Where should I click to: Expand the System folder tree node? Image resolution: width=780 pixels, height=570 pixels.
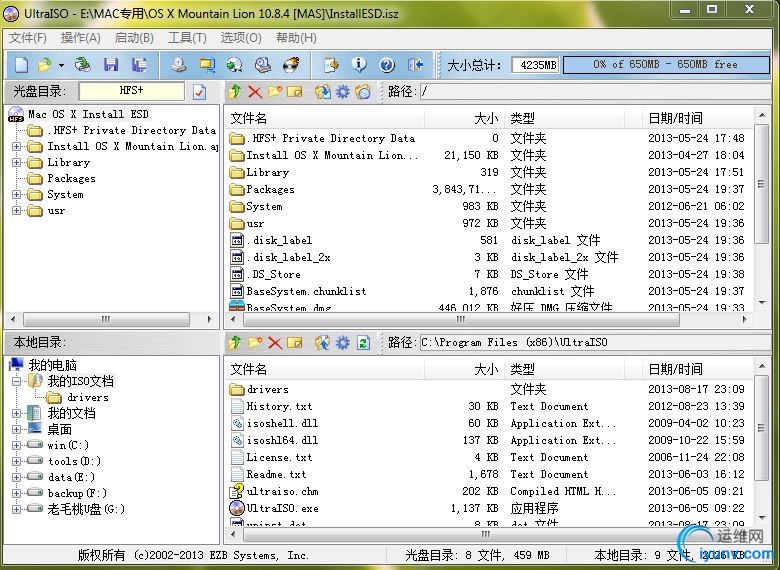pyautogui.click(x=16, y=194)
